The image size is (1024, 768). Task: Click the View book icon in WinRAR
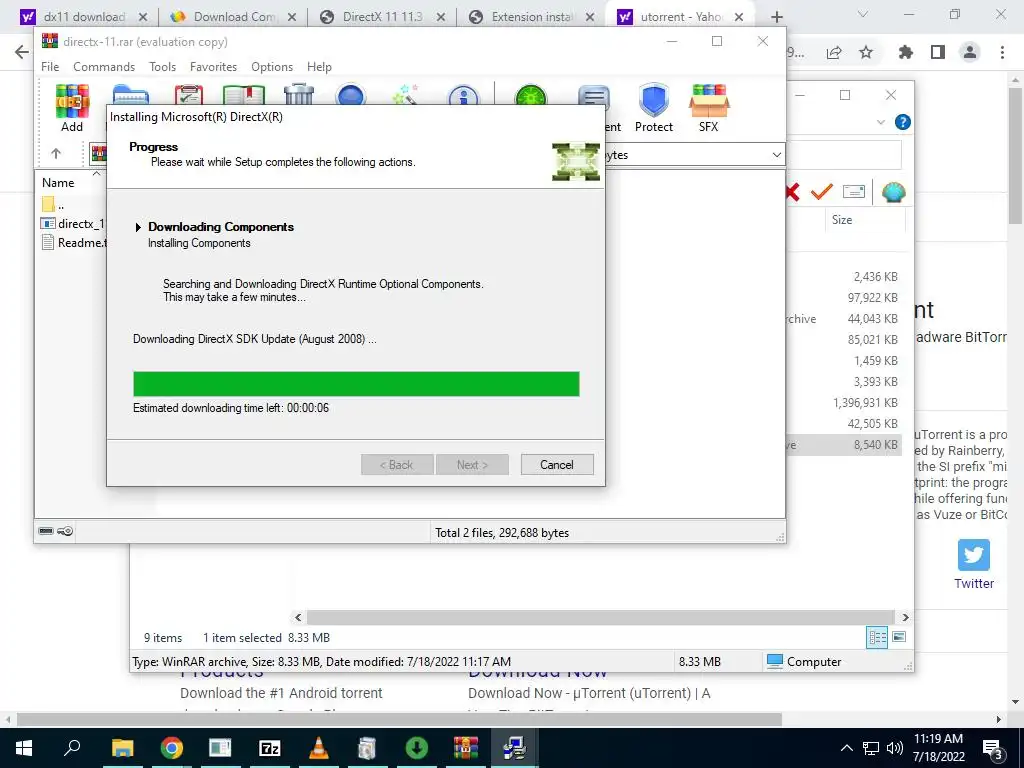[x=244, y=95]
